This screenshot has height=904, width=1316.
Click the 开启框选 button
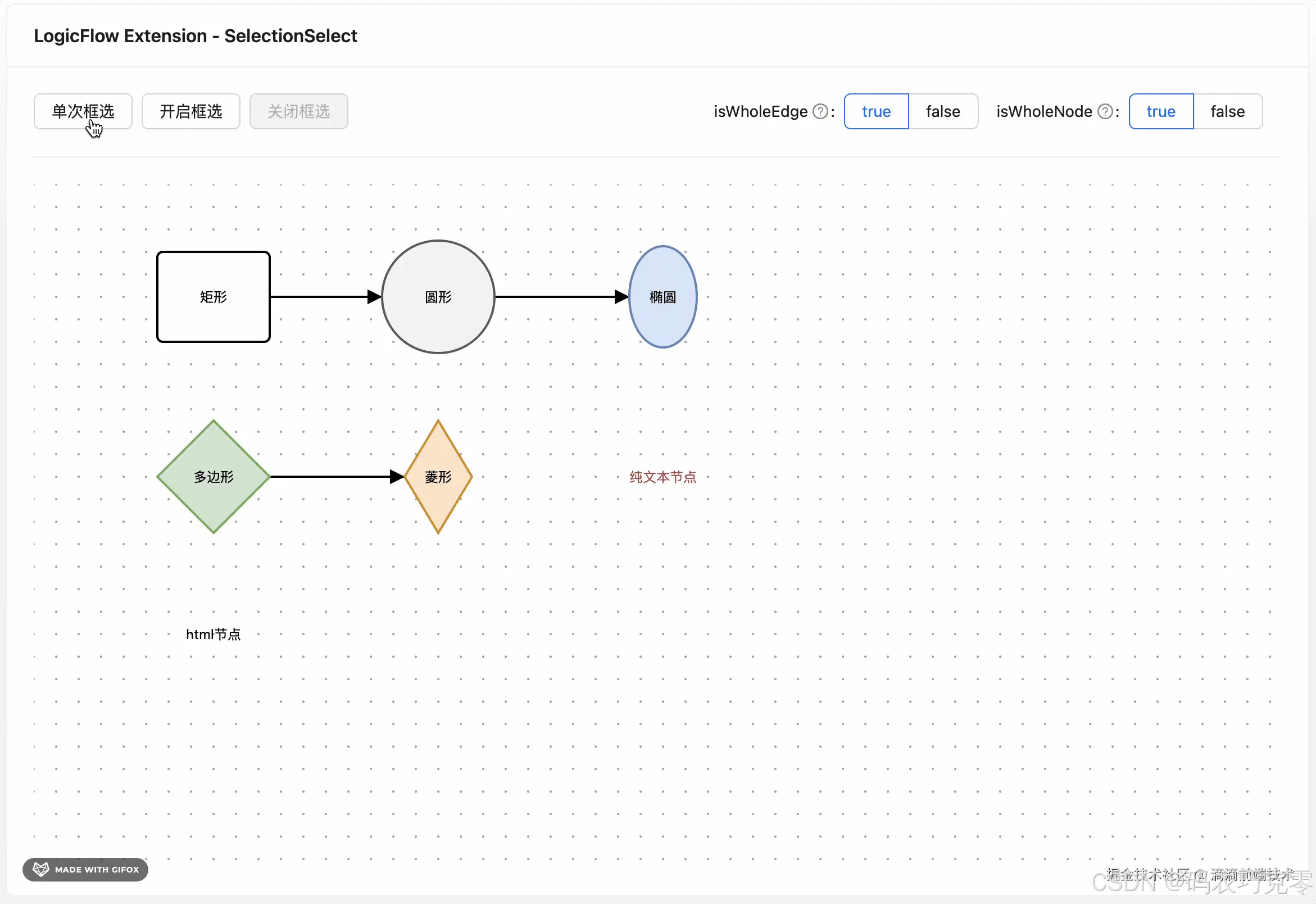click(190, 111)
